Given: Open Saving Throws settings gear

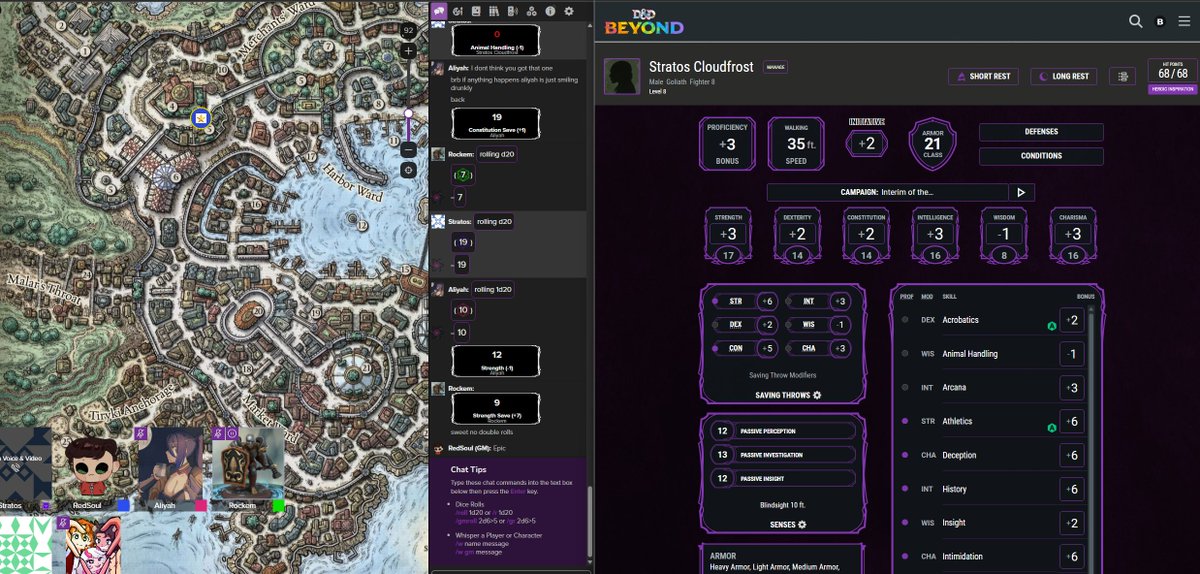Looking at the screenshot, I should tap(817, 395).
